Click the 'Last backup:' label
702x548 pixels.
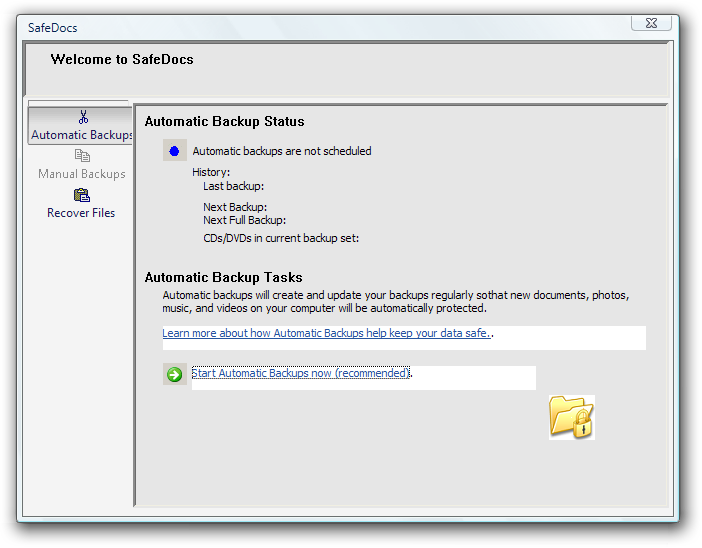[233, 186]
